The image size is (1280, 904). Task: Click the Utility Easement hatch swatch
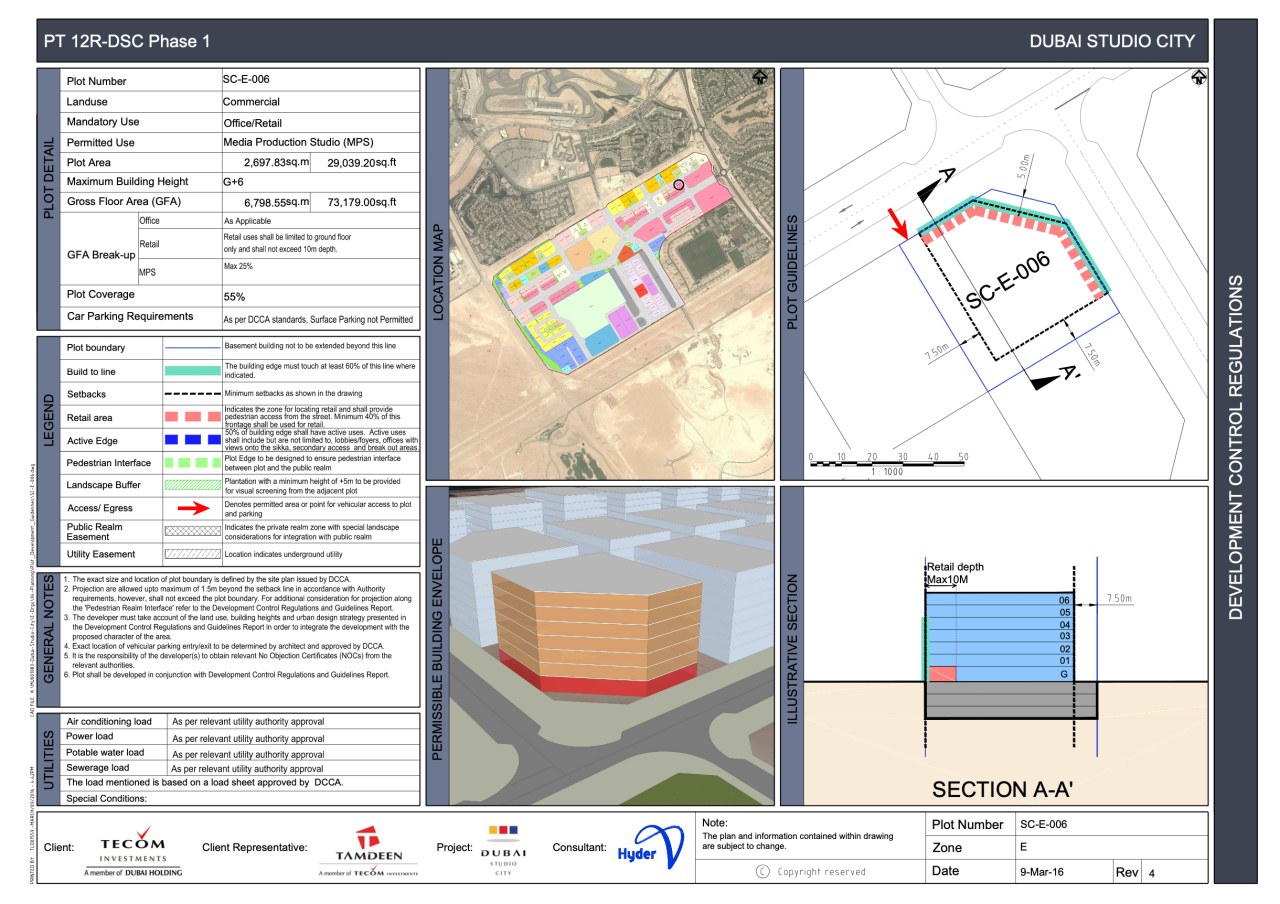pyautogui.click(x=191, y=553)
